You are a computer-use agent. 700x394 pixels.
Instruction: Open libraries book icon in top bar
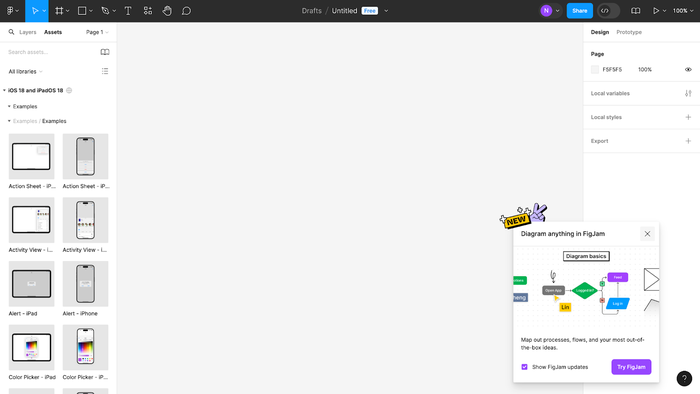coord(635,11)
